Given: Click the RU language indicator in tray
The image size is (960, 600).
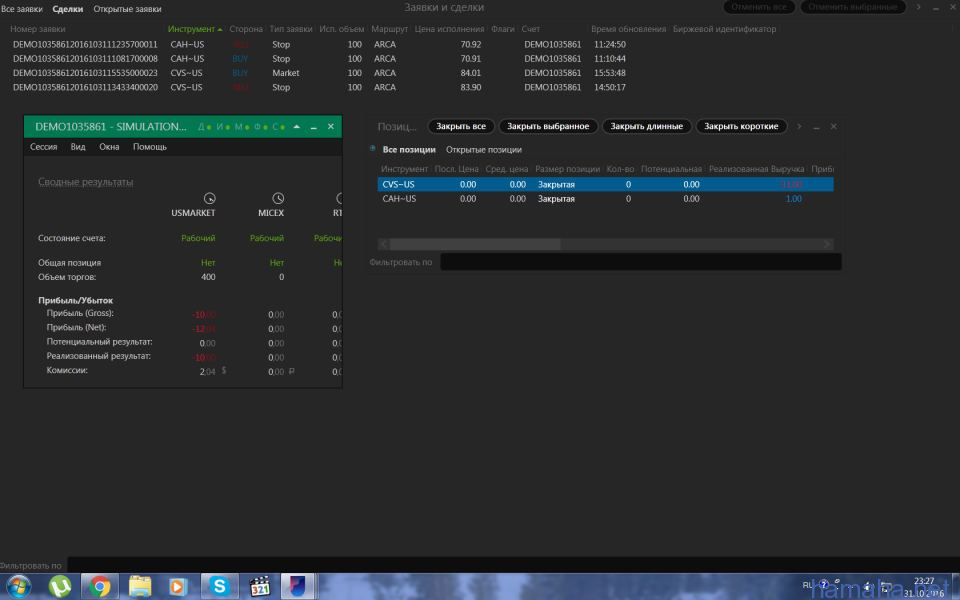Looking at the screenshot, I should 808,585.
